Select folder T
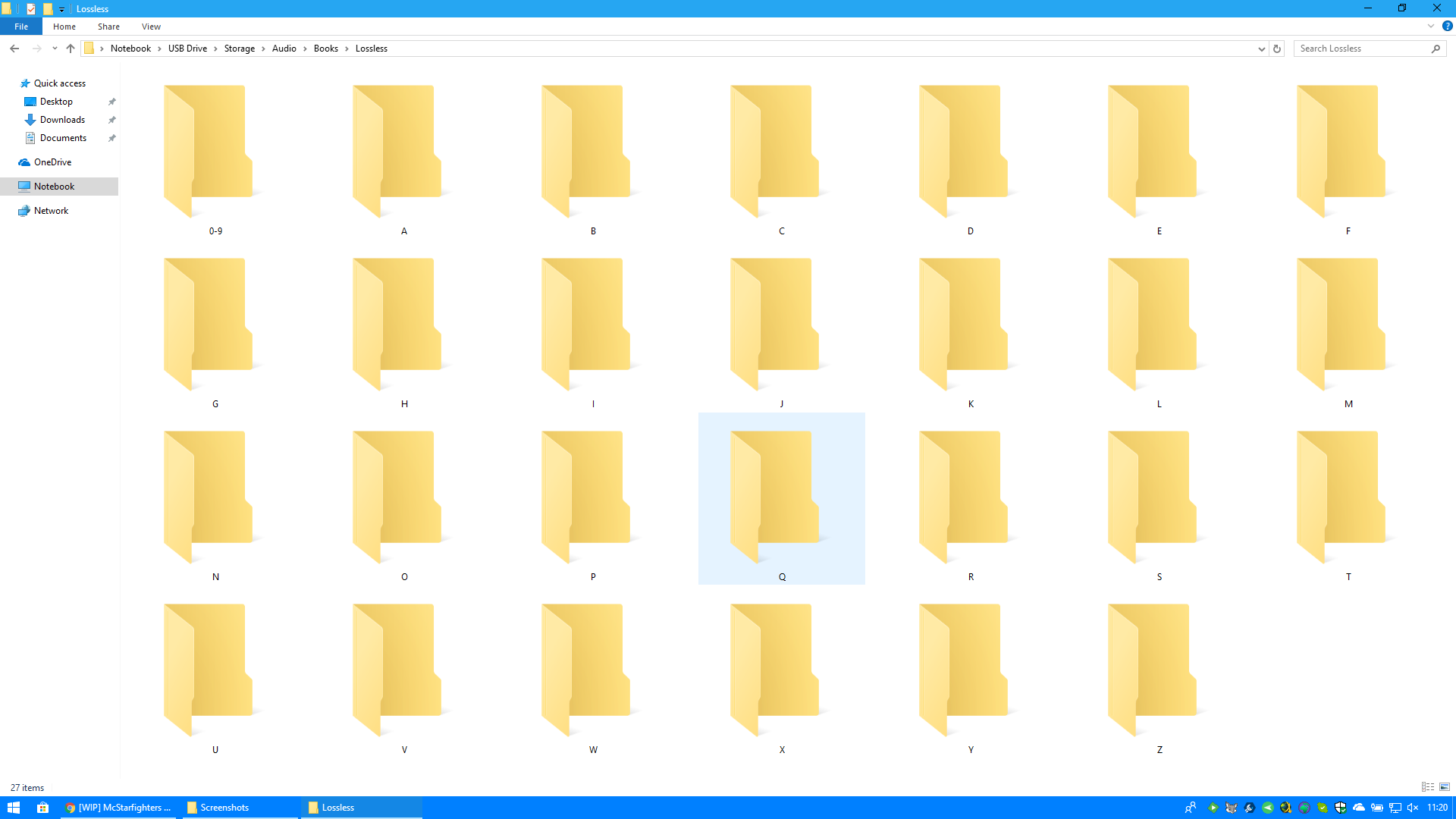This screenshot has height=819, width=1456. (x=1348, y=498)
